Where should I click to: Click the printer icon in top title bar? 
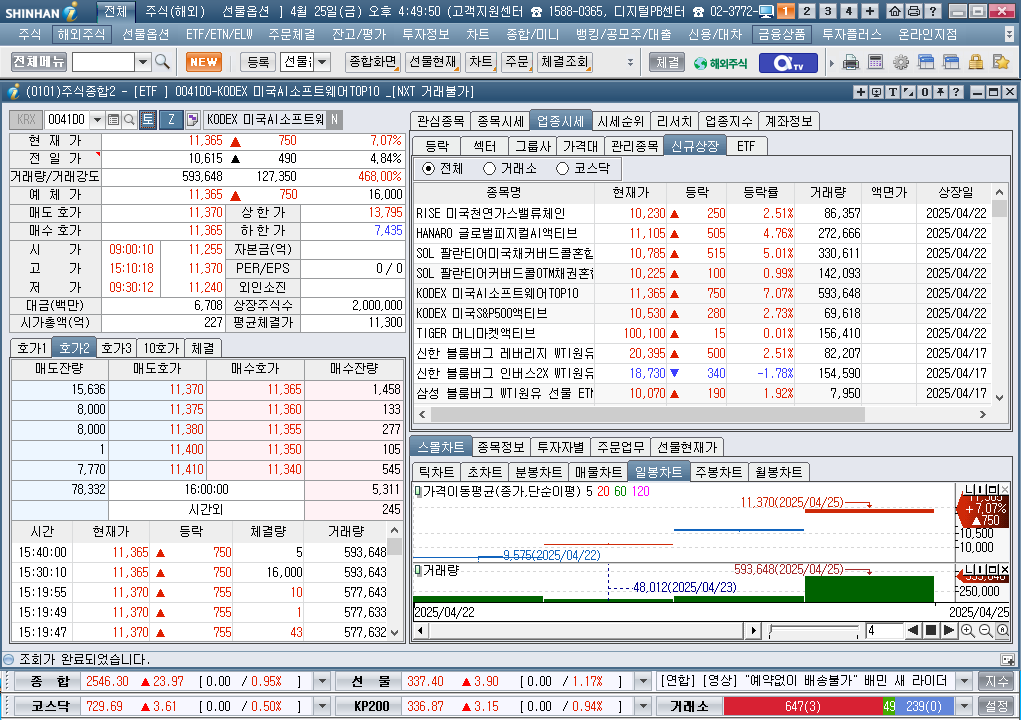coord(914,11)
